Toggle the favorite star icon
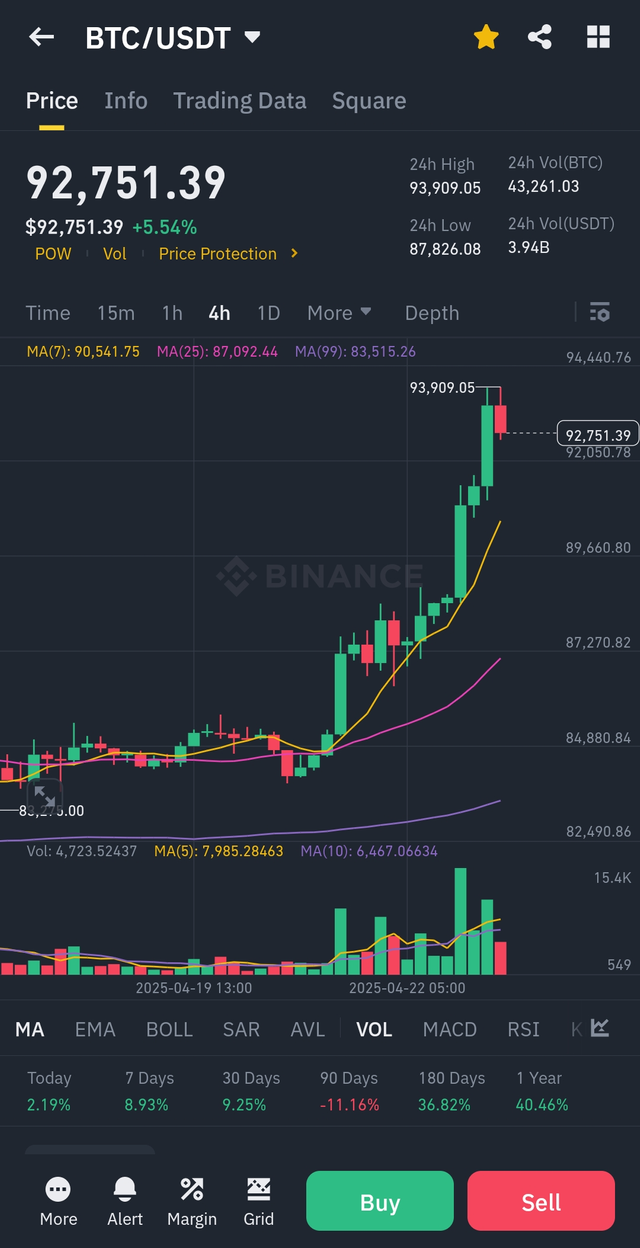640x1248 pixels. coord(486,38)
